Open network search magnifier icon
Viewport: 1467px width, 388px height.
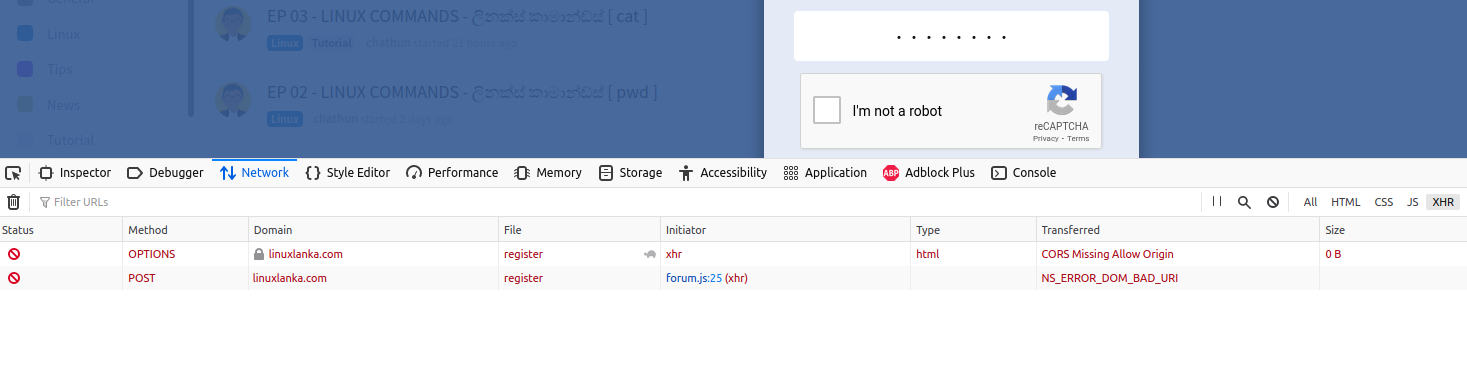pos(1245,202)
